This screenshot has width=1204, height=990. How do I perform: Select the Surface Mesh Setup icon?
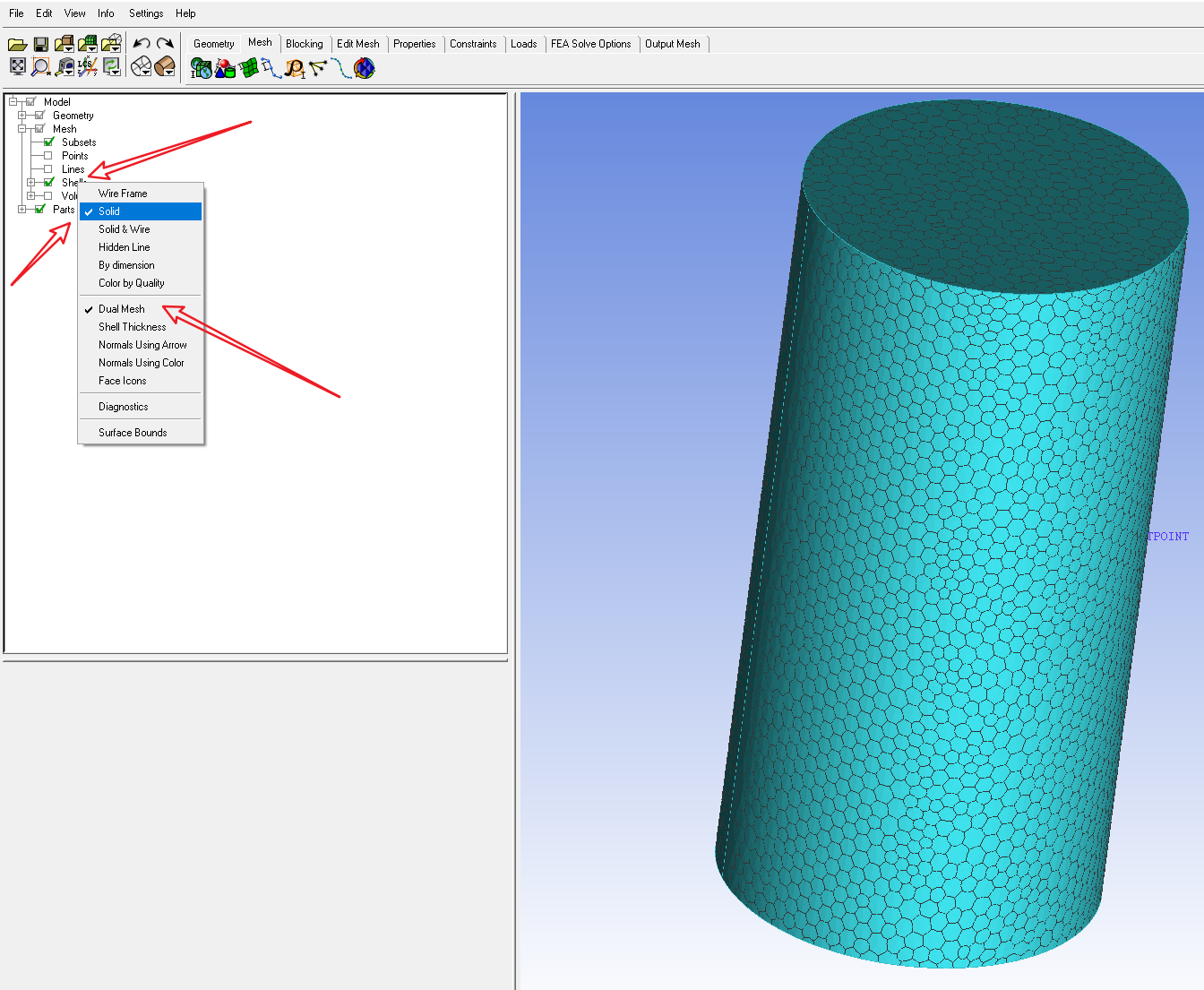[248, 68]
